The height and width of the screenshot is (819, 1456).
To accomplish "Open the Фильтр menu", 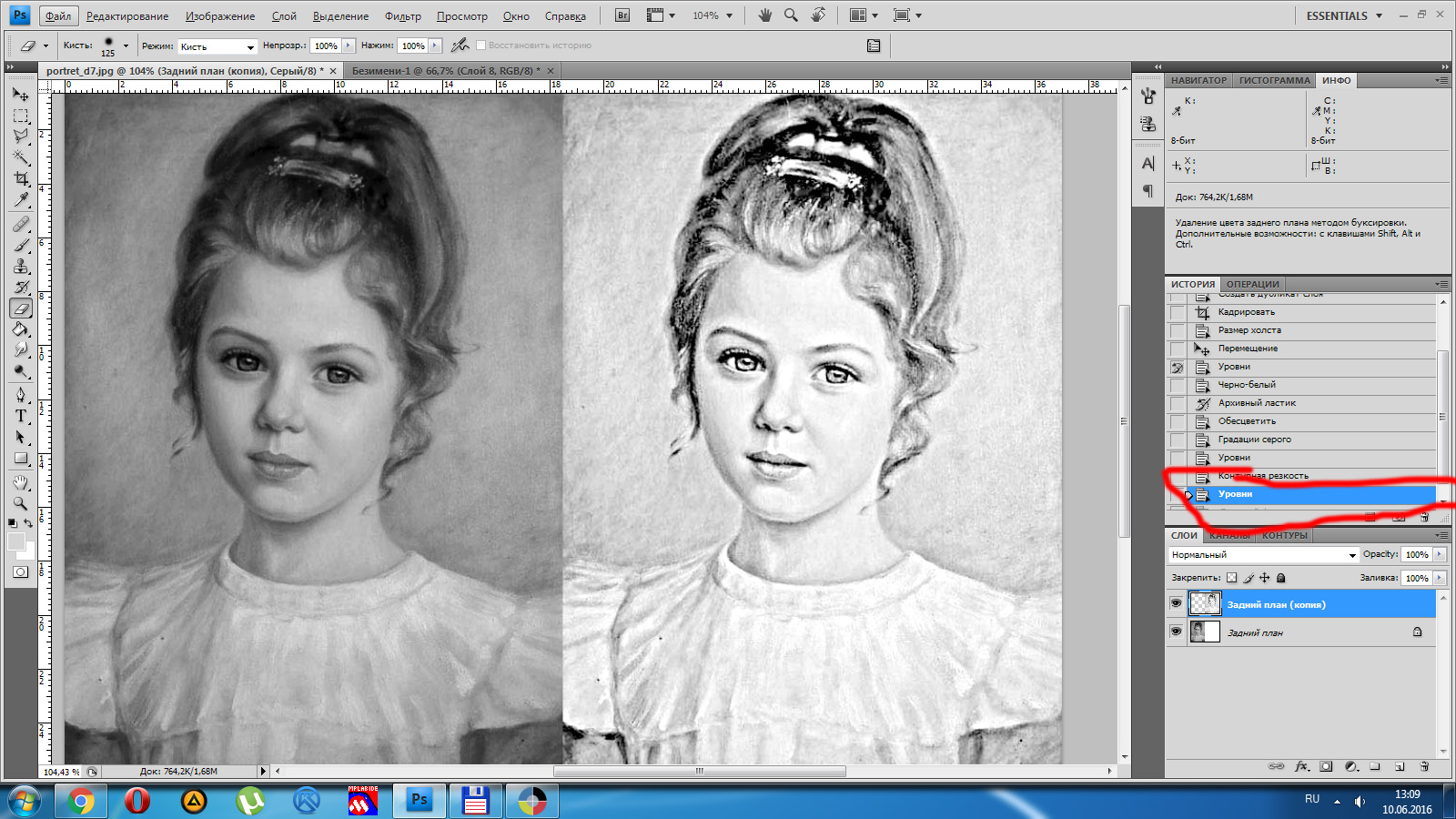I will [x=402, y=16].
